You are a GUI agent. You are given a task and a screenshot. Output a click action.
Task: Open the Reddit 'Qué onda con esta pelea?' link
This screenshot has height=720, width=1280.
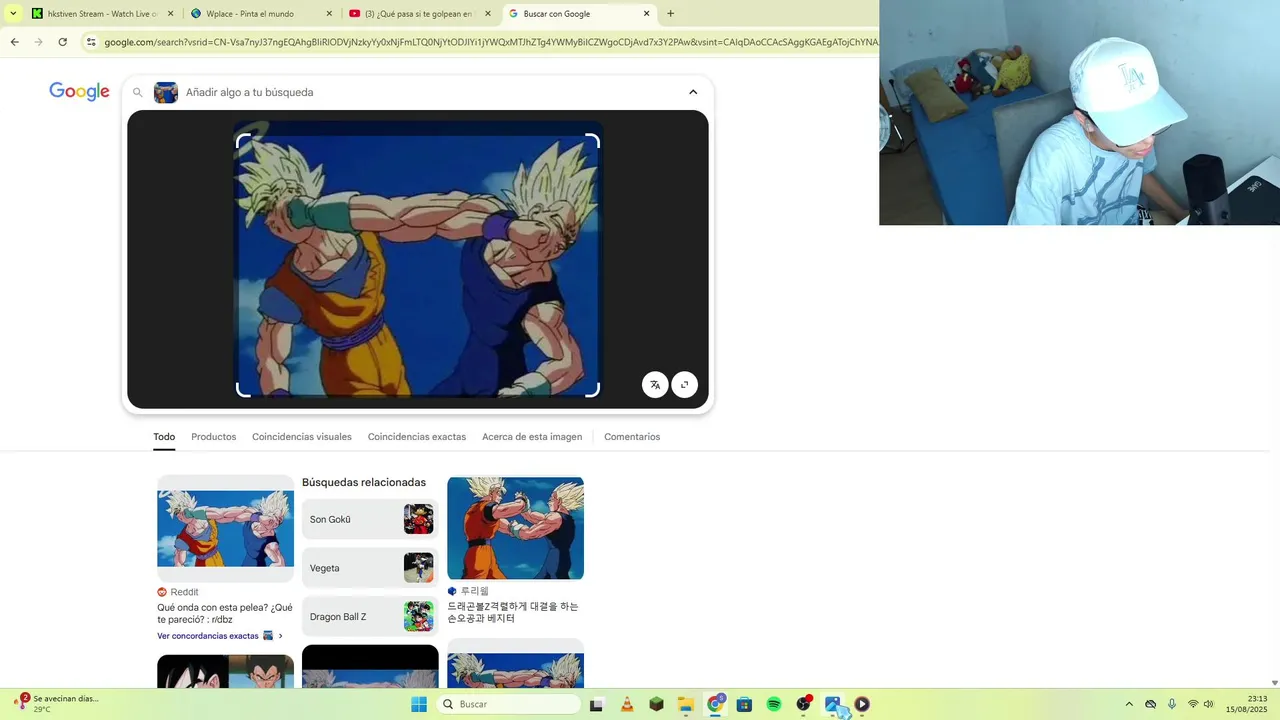click(x=225, y=613)
